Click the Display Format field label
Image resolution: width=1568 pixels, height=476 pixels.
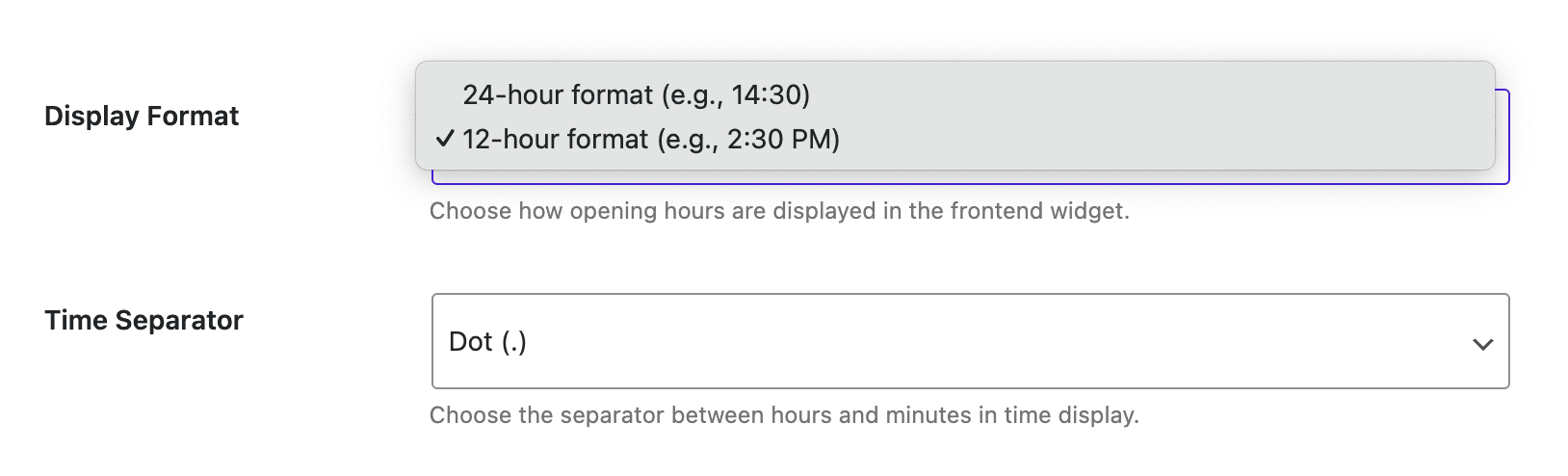(x=142, y=117)
